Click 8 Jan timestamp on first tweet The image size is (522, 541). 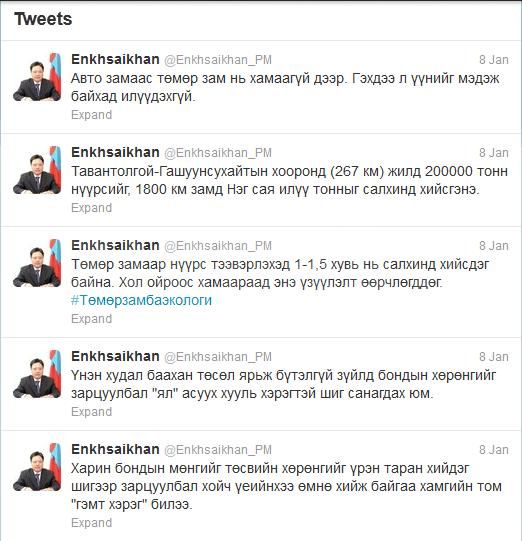[494, 60]
